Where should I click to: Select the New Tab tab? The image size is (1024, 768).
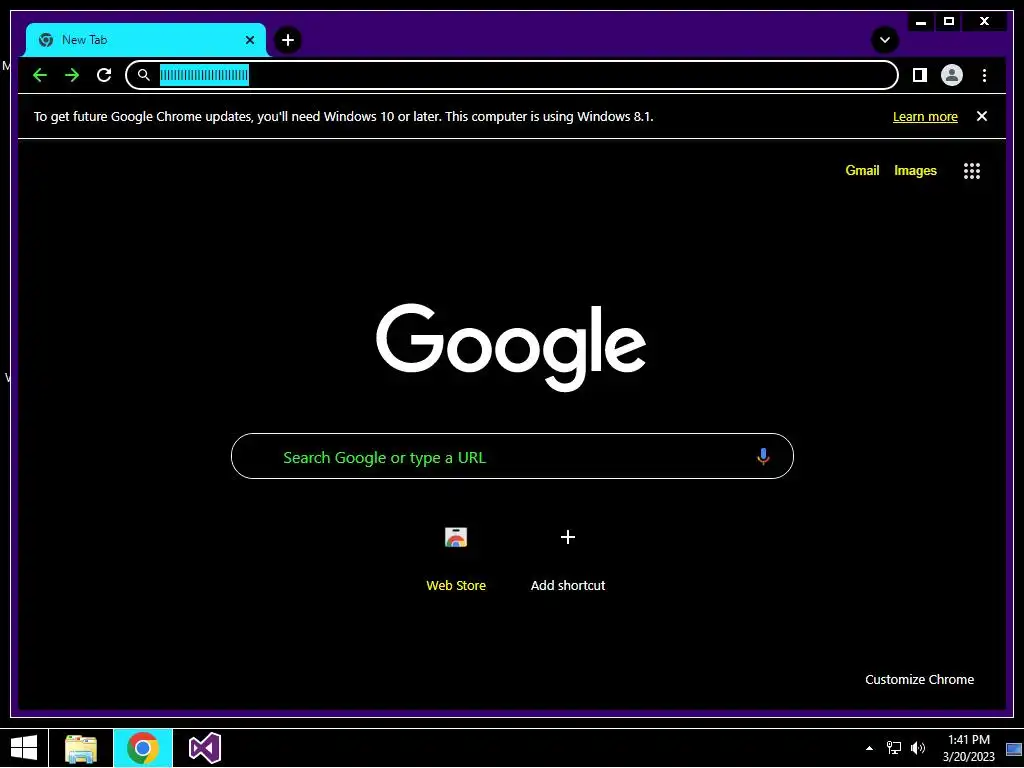tap(146, 40)
